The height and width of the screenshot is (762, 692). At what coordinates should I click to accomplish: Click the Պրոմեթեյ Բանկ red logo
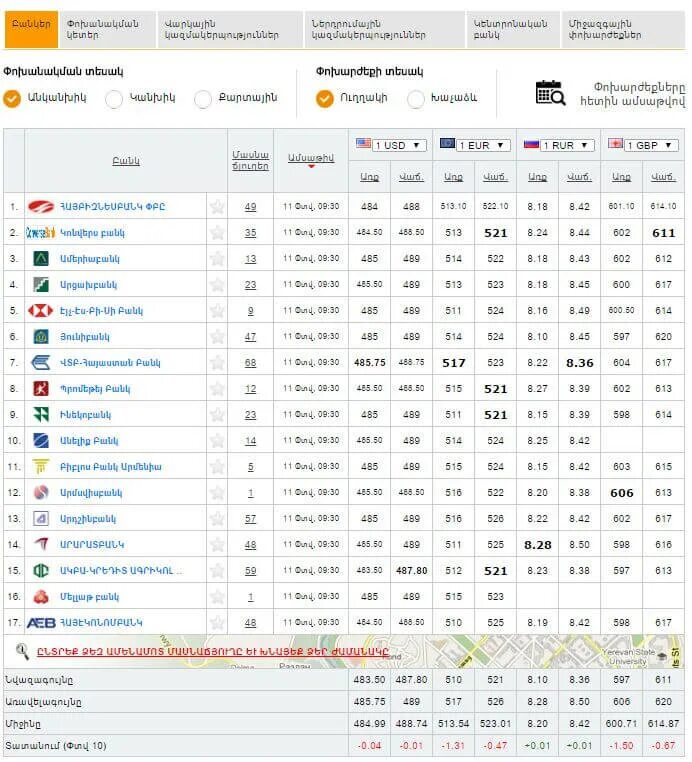41,389
